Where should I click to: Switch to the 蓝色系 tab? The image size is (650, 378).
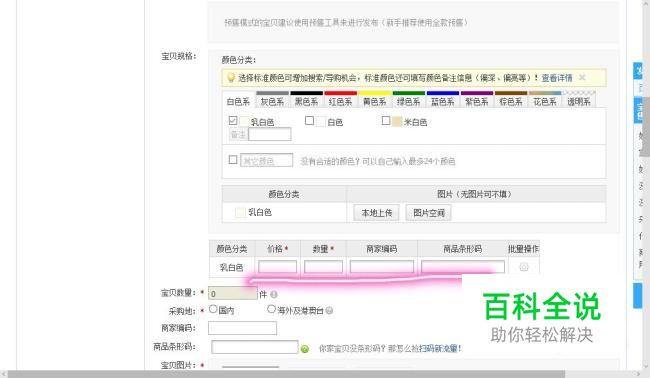443,101
